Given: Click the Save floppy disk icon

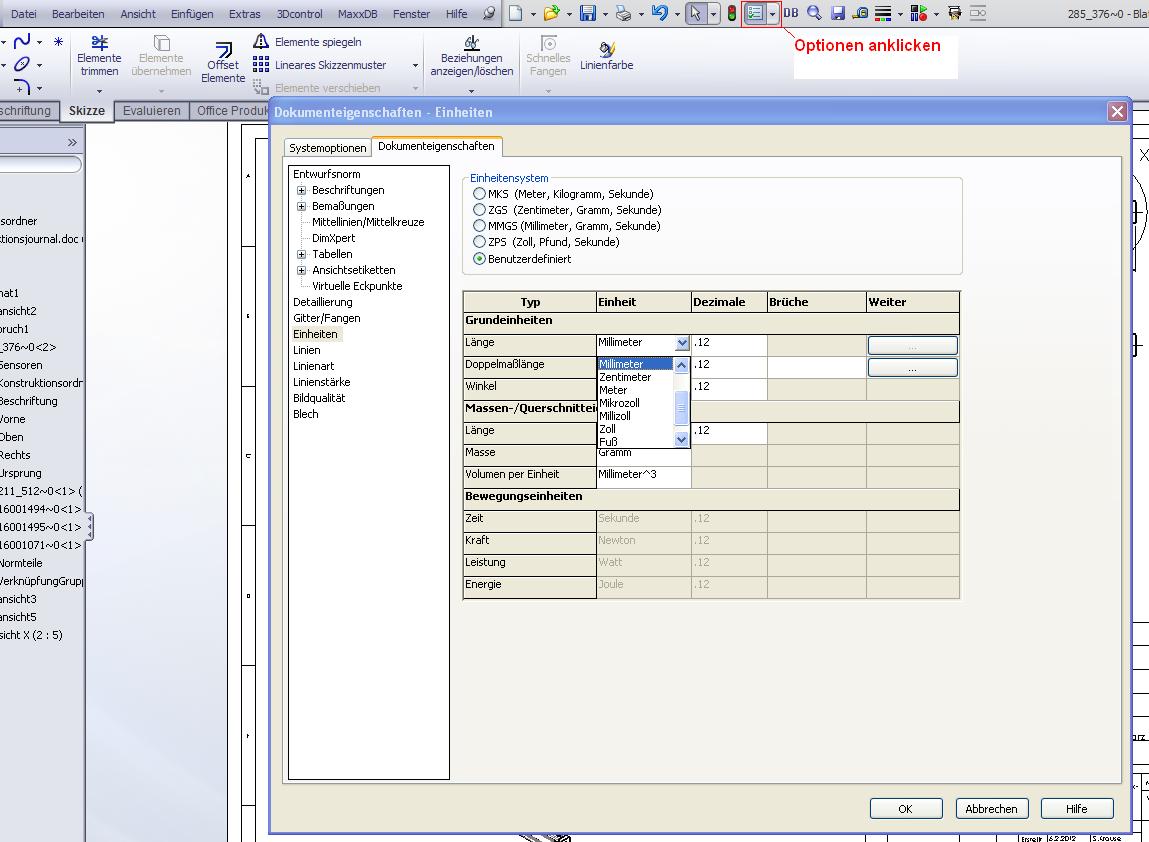Looking at the screenshot, I should pyautogui.click(x=587, y=12).
